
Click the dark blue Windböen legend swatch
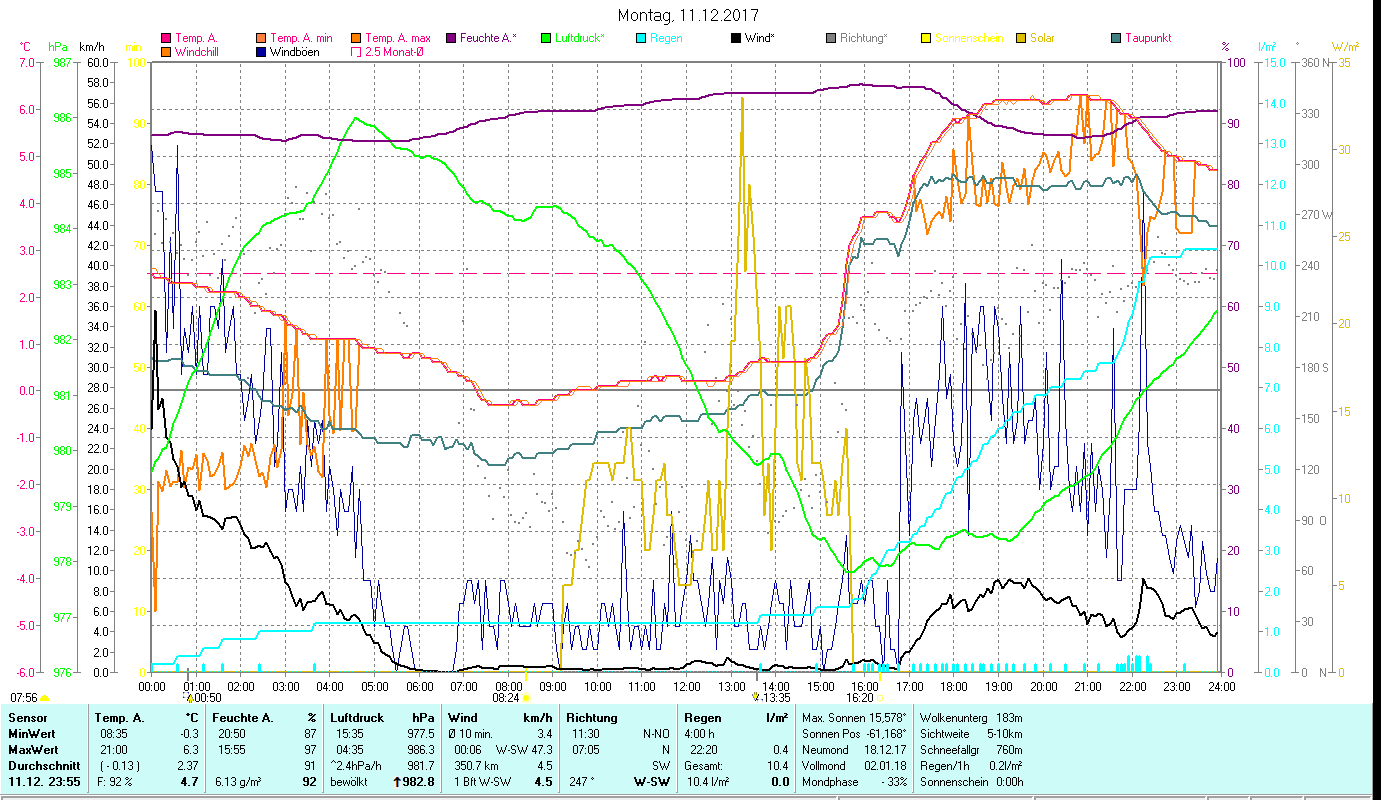tap(260, 51)
